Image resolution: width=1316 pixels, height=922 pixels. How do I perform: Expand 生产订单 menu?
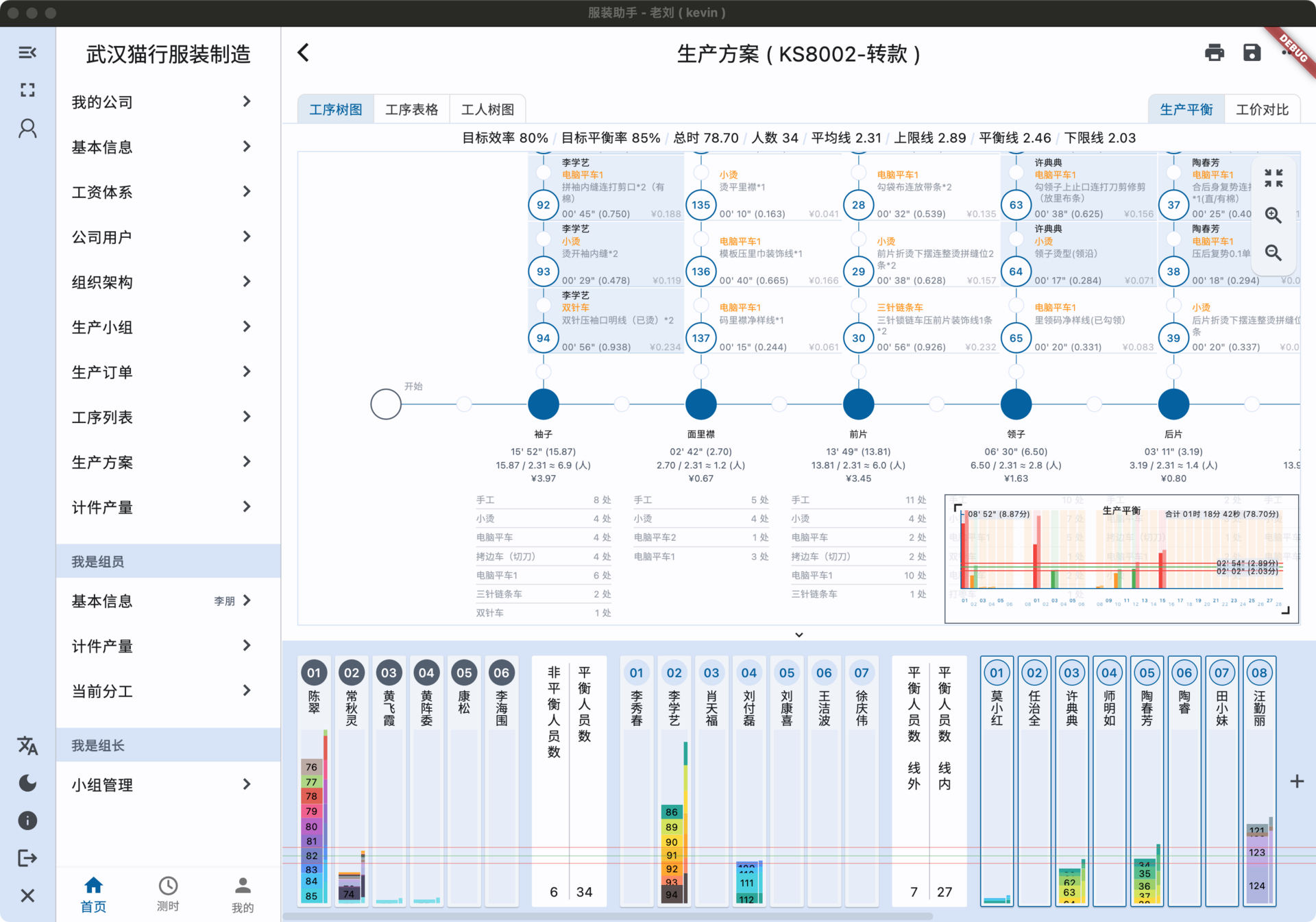click(x=168, y=372)
